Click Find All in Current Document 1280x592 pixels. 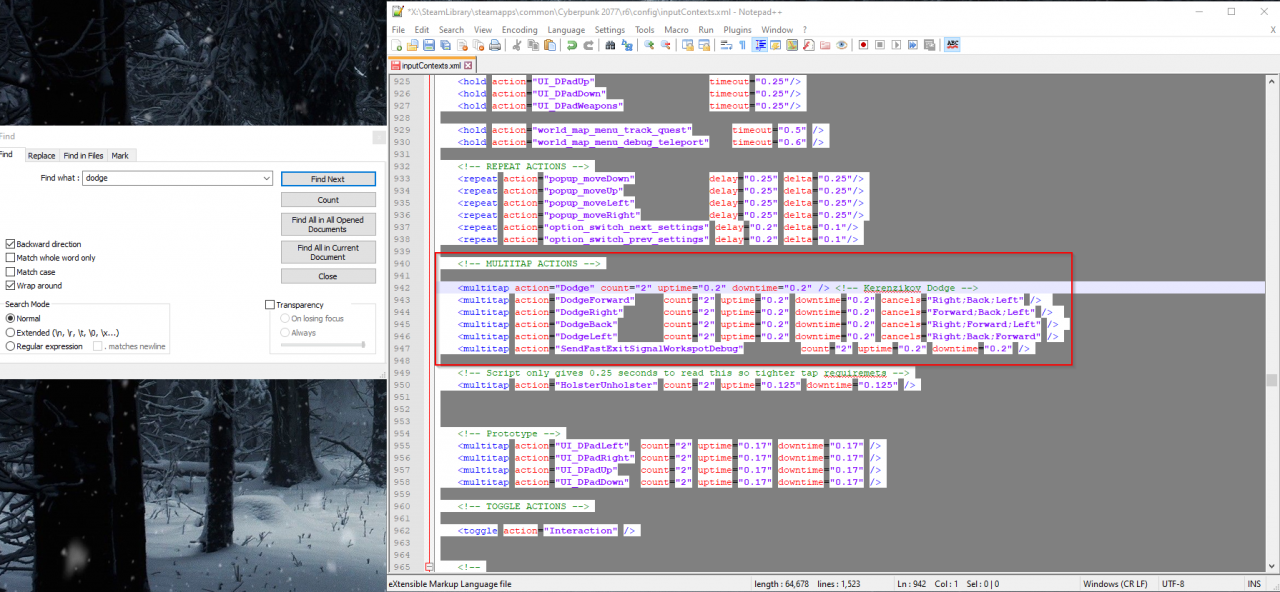tap(327, 252)
